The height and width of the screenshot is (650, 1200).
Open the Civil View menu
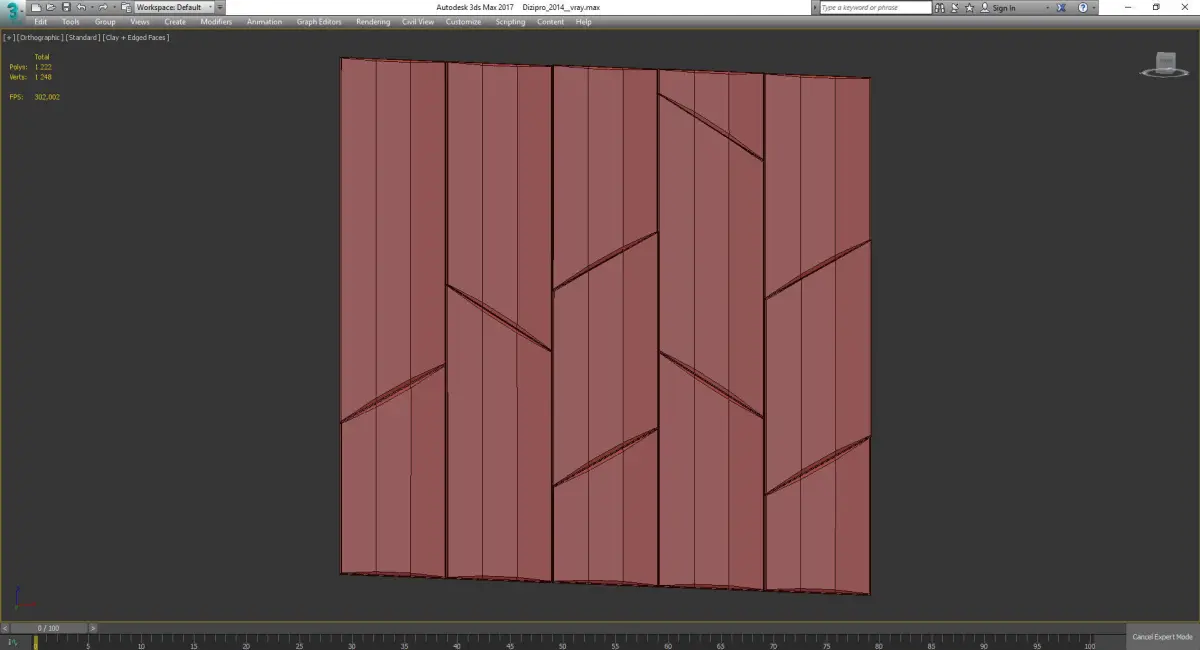[418, 22]
